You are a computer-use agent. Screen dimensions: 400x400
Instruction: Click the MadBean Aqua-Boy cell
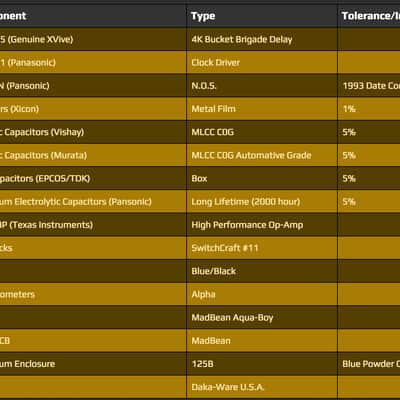pyautogui.click(x=262, y=317)
